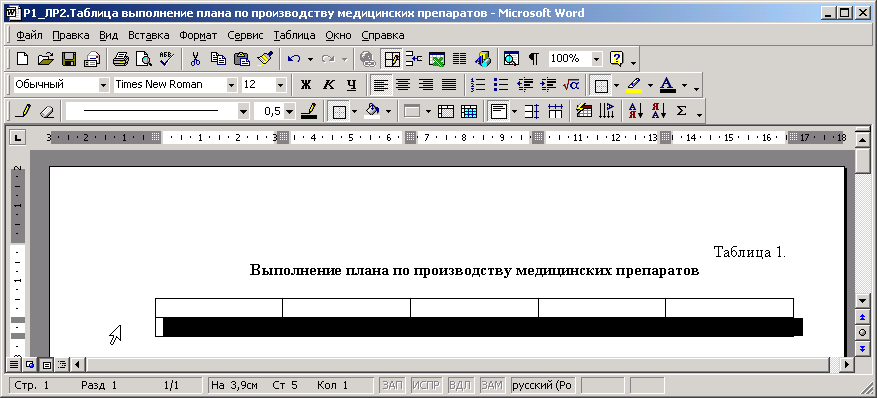Insert a Microsoft Excel worksheet
Viewport: 877px width, 398px height.
click(437, 59)
